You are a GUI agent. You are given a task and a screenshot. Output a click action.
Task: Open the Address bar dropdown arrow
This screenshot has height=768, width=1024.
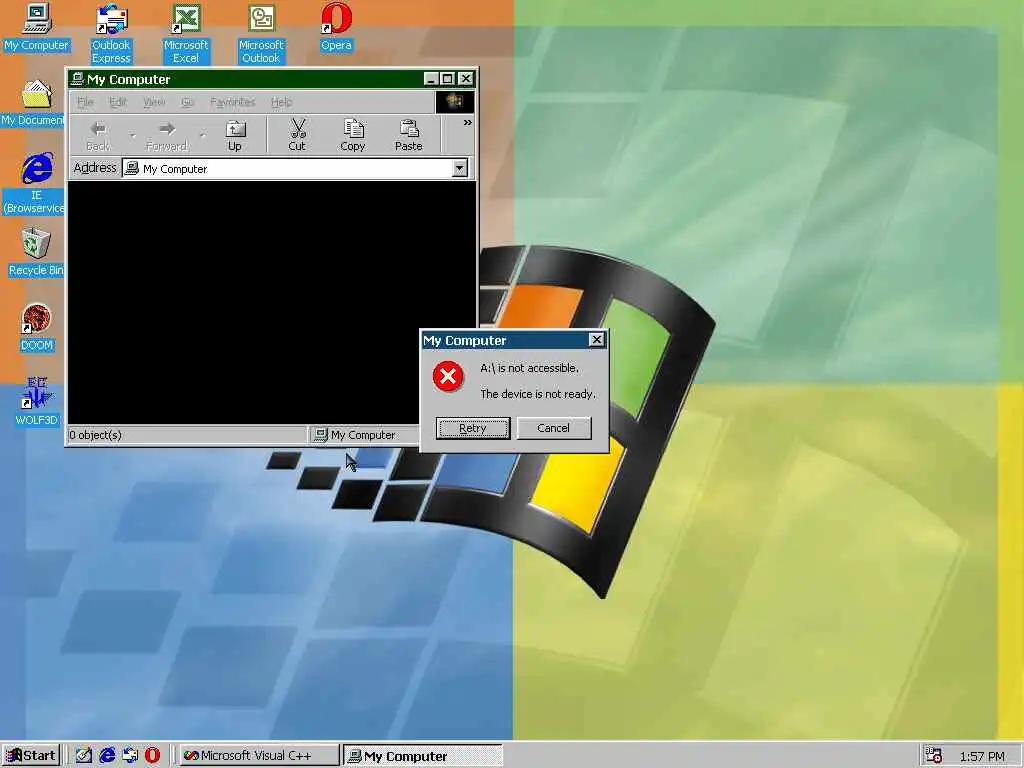tap(460, 168)
